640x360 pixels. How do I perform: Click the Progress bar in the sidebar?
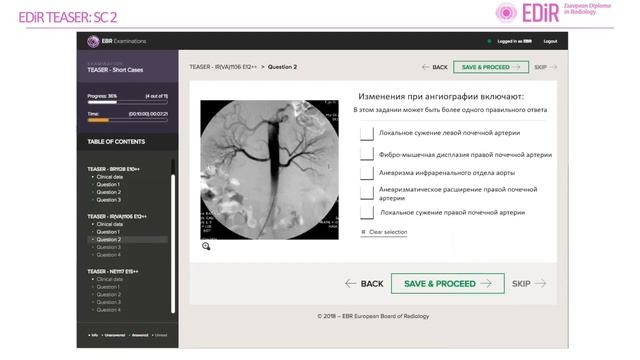[127, 102]
